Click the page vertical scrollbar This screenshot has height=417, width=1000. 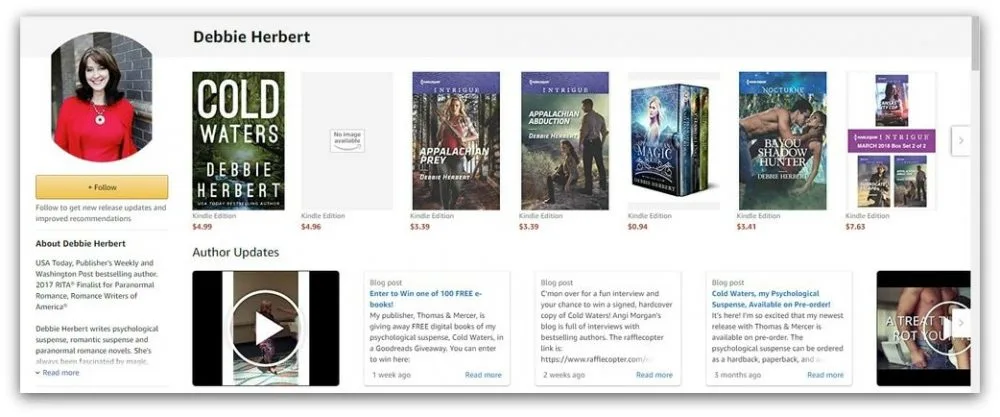(975, 45)
